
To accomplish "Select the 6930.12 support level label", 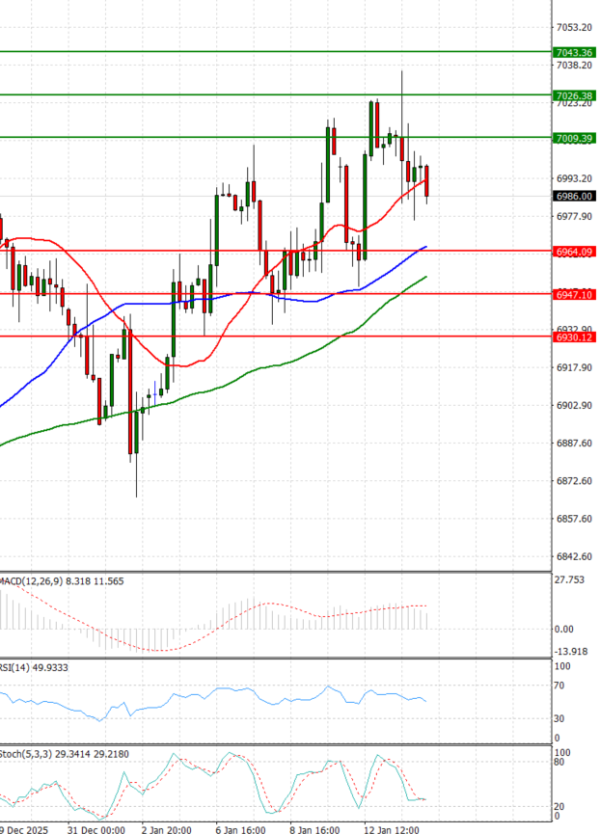I will pos(573,338).
